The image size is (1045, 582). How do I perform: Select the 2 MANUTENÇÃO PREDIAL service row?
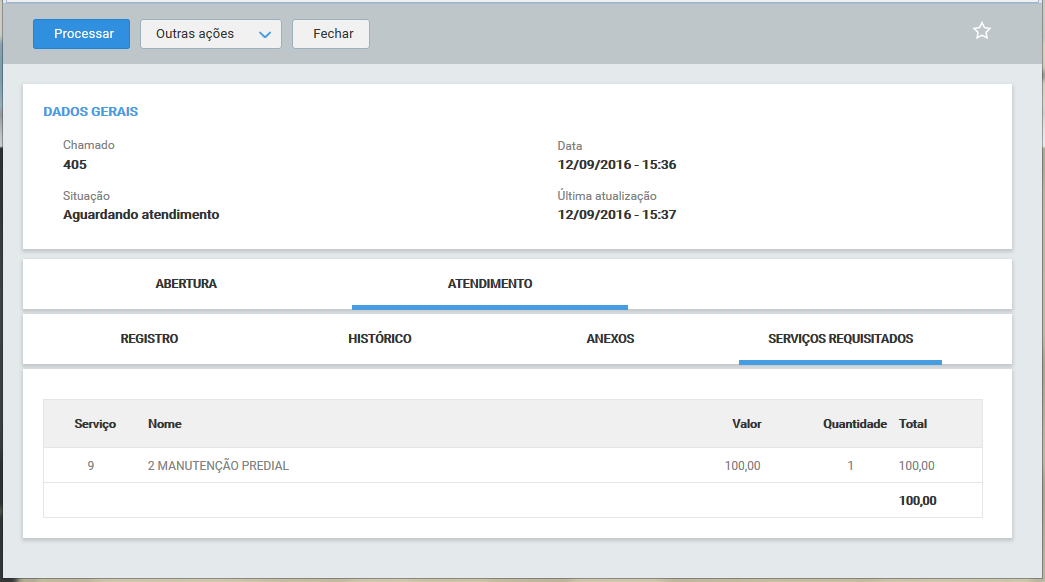pos(218,466)
